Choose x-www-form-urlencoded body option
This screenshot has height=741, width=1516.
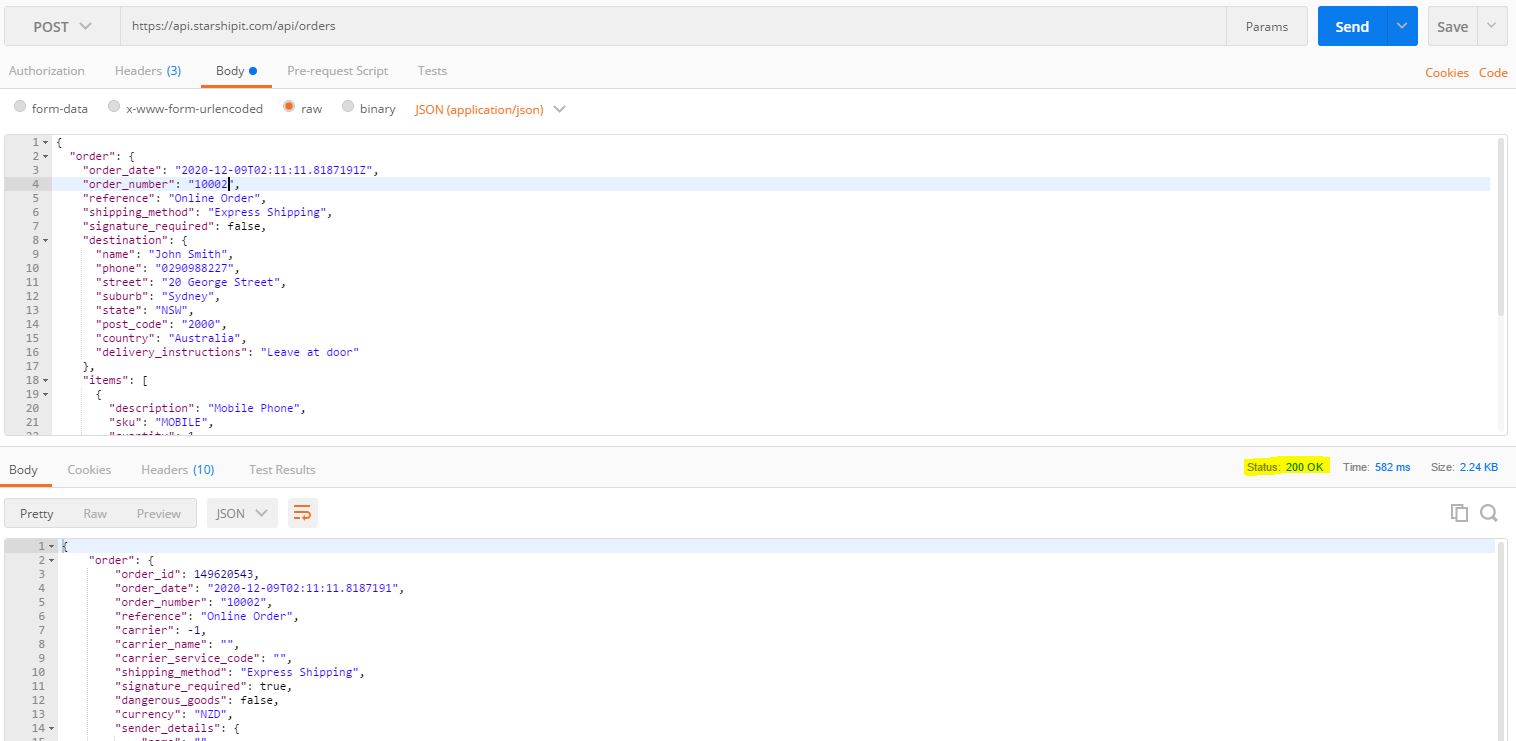point(114,107)
